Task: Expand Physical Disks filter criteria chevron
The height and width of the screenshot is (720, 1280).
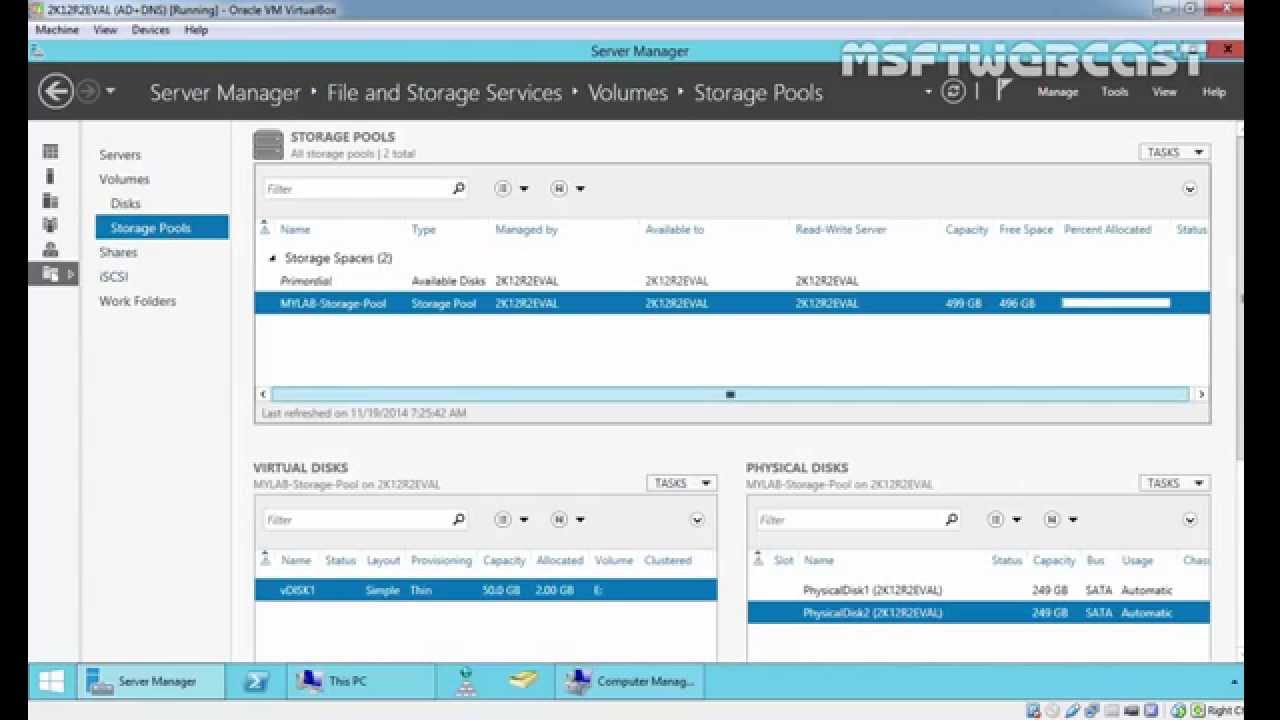Action: 1190,519
